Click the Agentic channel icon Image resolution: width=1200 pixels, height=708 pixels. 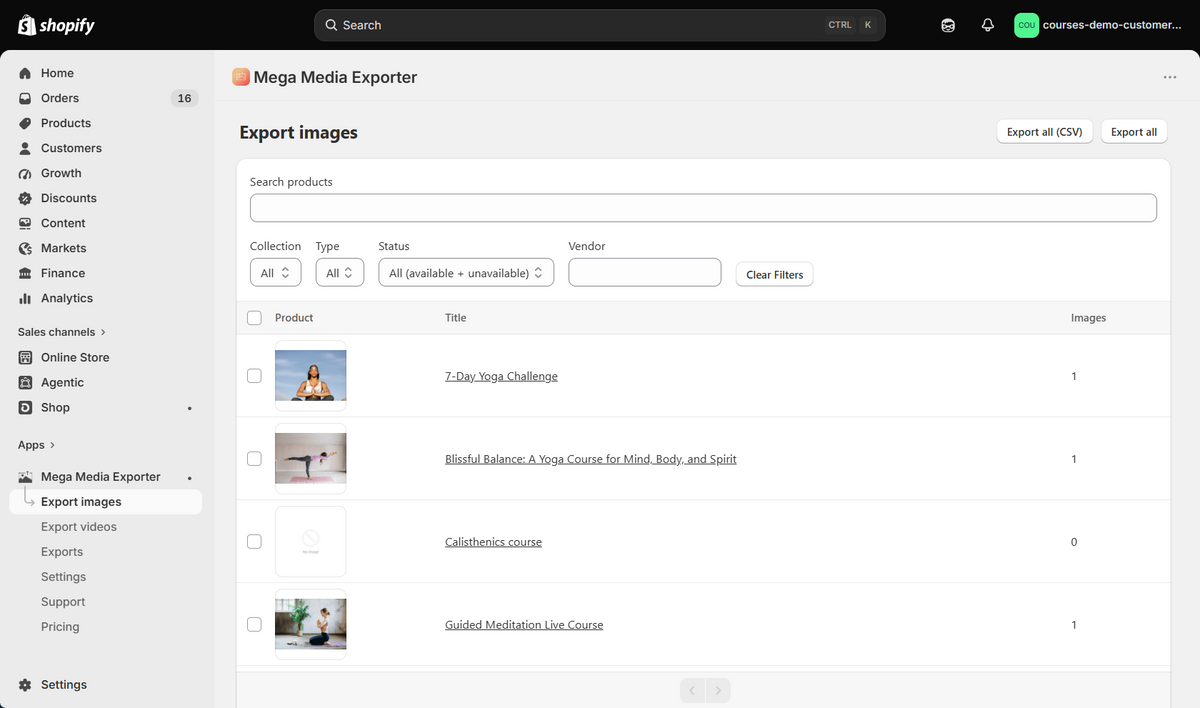coord(26,382)
